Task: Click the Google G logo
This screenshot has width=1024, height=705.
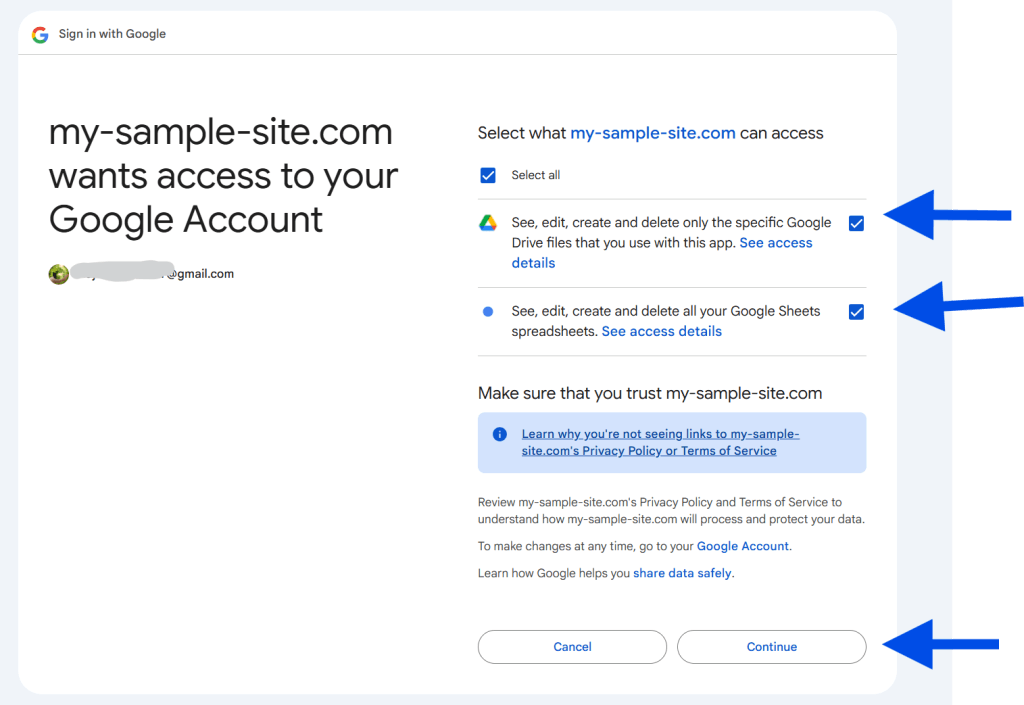Action: pos(40,35)
